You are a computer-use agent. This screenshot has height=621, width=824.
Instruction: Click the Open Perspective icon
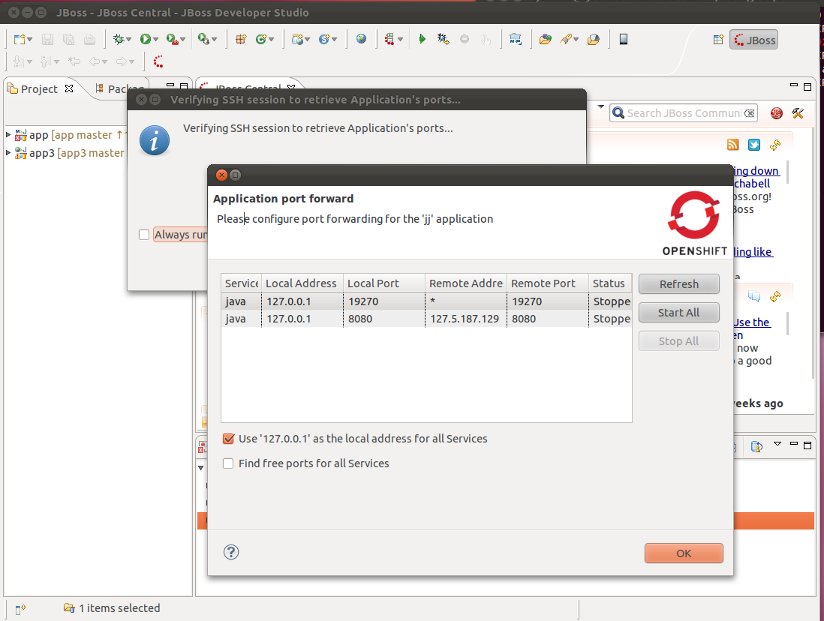coord(718,39)
